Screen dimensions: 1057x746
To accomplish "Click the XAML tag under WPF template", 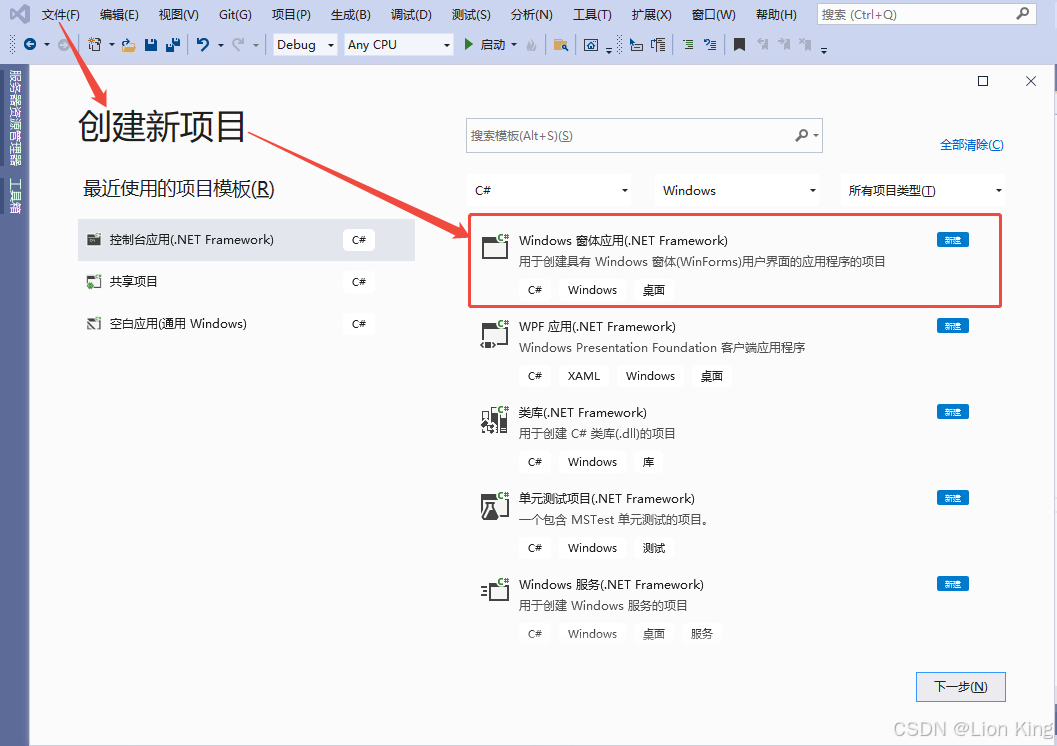I will (x=583, y=376).
